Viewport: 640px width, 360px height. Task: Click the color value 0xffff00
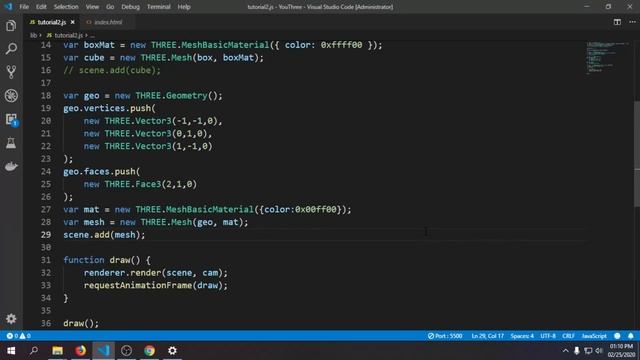pos(341,45)
